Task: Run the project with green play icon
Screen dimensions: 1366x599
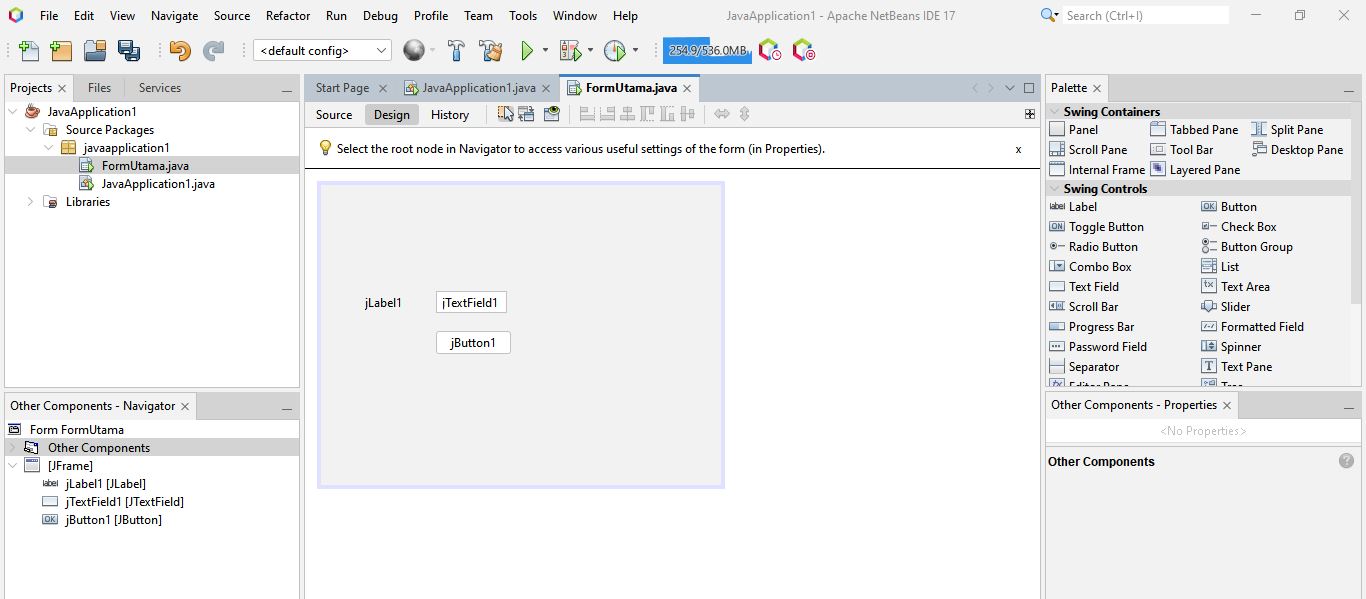Action: click(527, 51)
